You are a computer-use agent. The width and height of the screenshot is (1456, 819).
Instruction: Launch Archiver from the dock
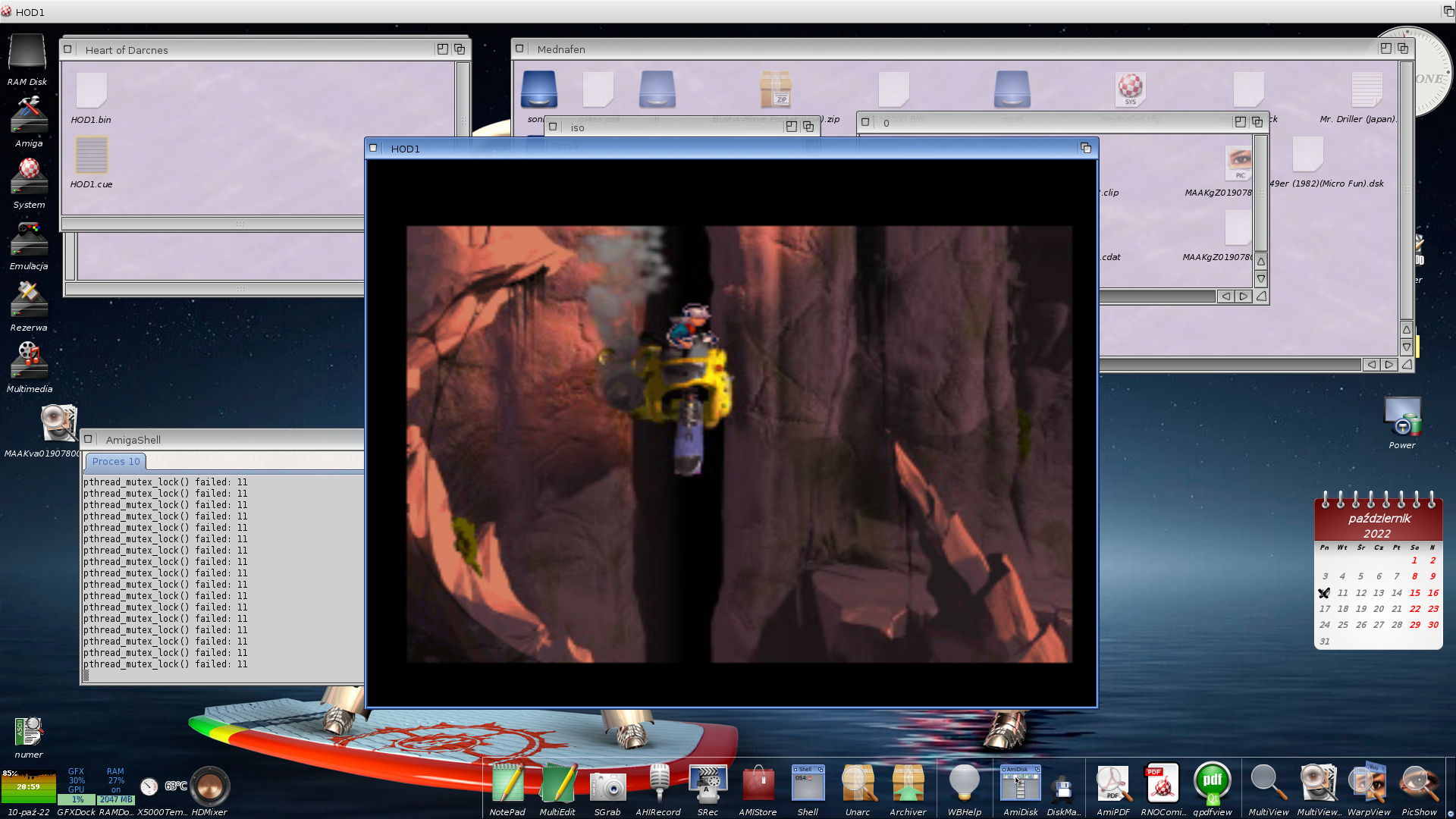coord(908,783)
